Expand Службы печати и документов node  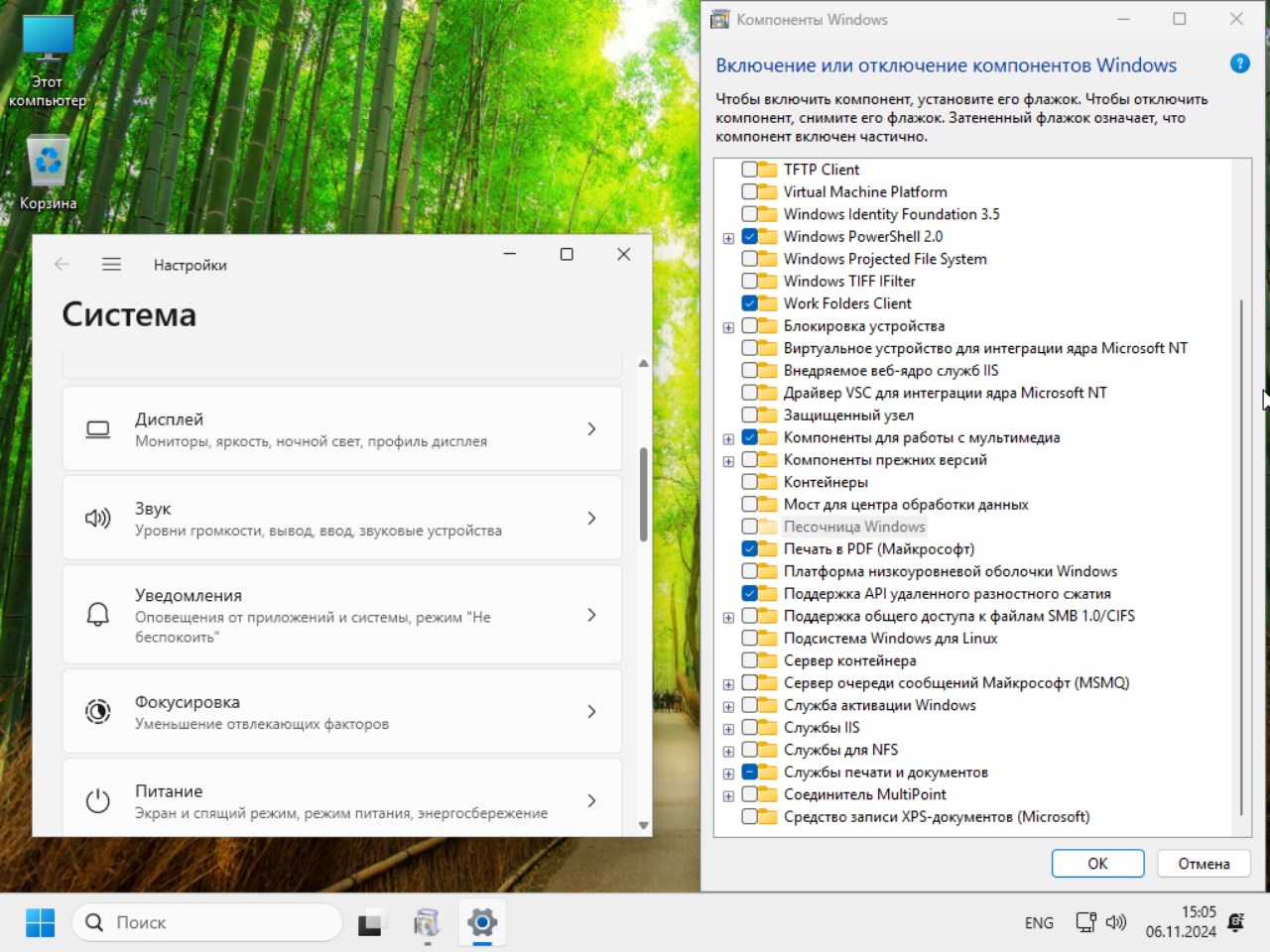click(728, 773)
